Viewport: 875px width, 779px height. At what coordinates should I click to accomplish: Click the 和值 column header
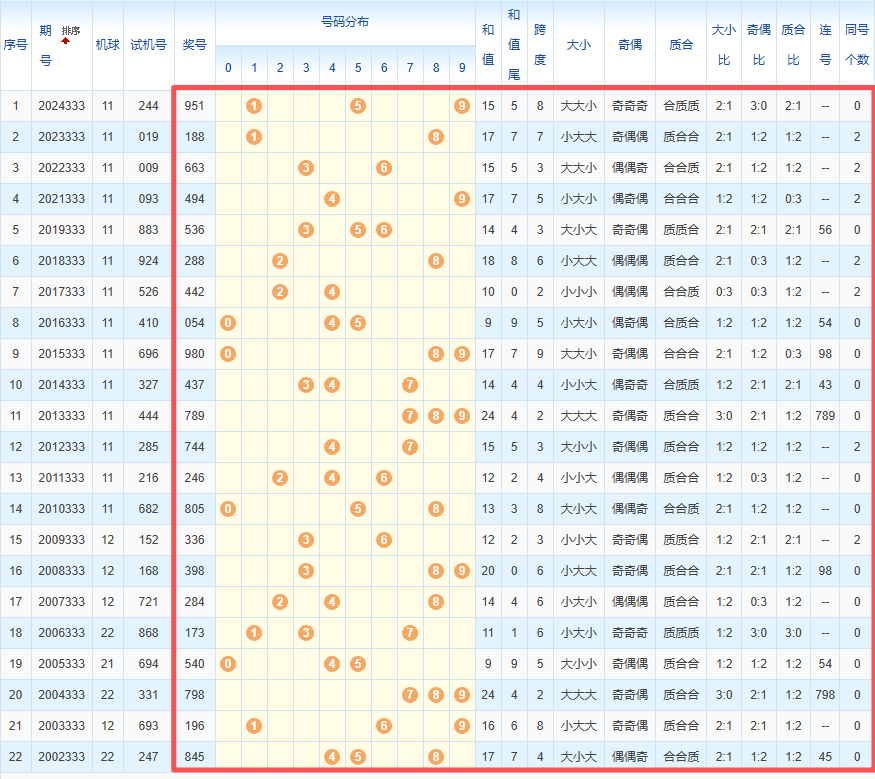coord(488,44)
